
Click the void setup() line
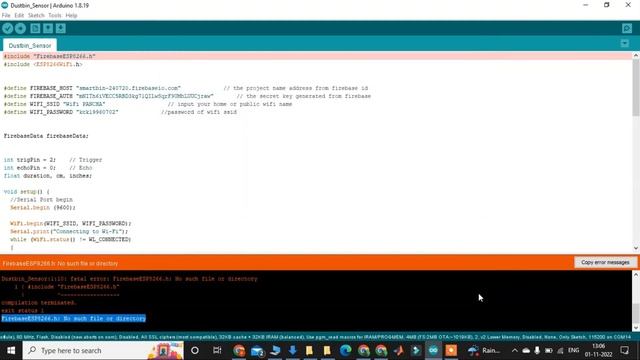(x=27, y=191)
